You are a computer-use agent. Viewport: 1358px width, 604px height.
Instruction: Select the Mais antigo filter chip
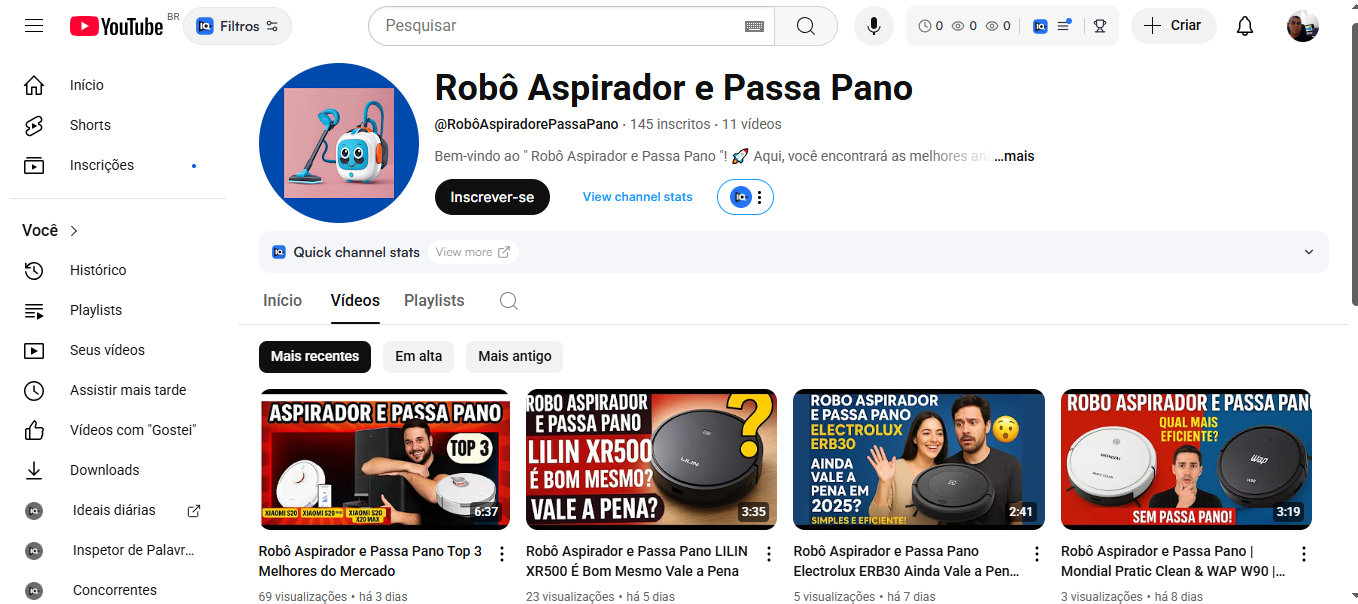(x=514, y=356)
